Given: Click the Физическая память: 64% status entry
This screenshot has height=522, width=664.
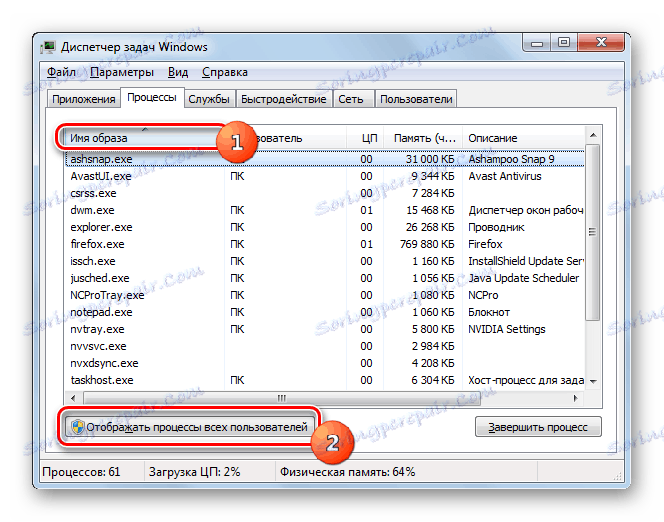Looking at the screenshot, I should pos(347,472).
